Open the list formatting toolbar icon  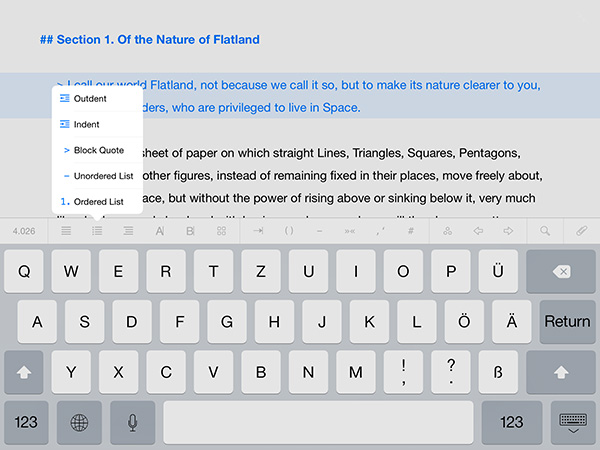click(x=97, y=231)
